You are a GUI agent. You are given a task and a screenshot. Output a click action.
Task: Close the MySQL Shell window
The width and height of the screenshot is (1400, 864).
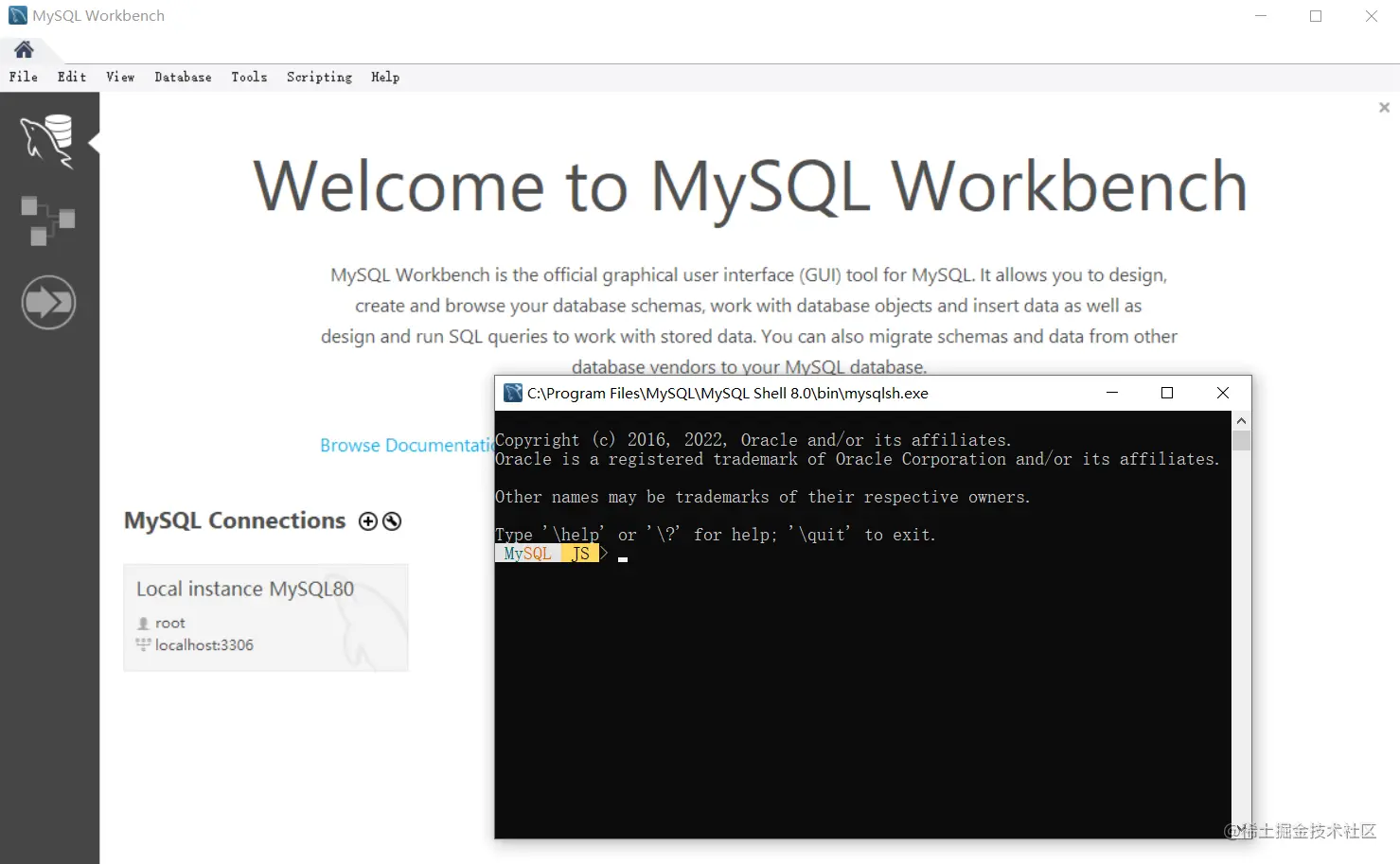coord(1223,393)
